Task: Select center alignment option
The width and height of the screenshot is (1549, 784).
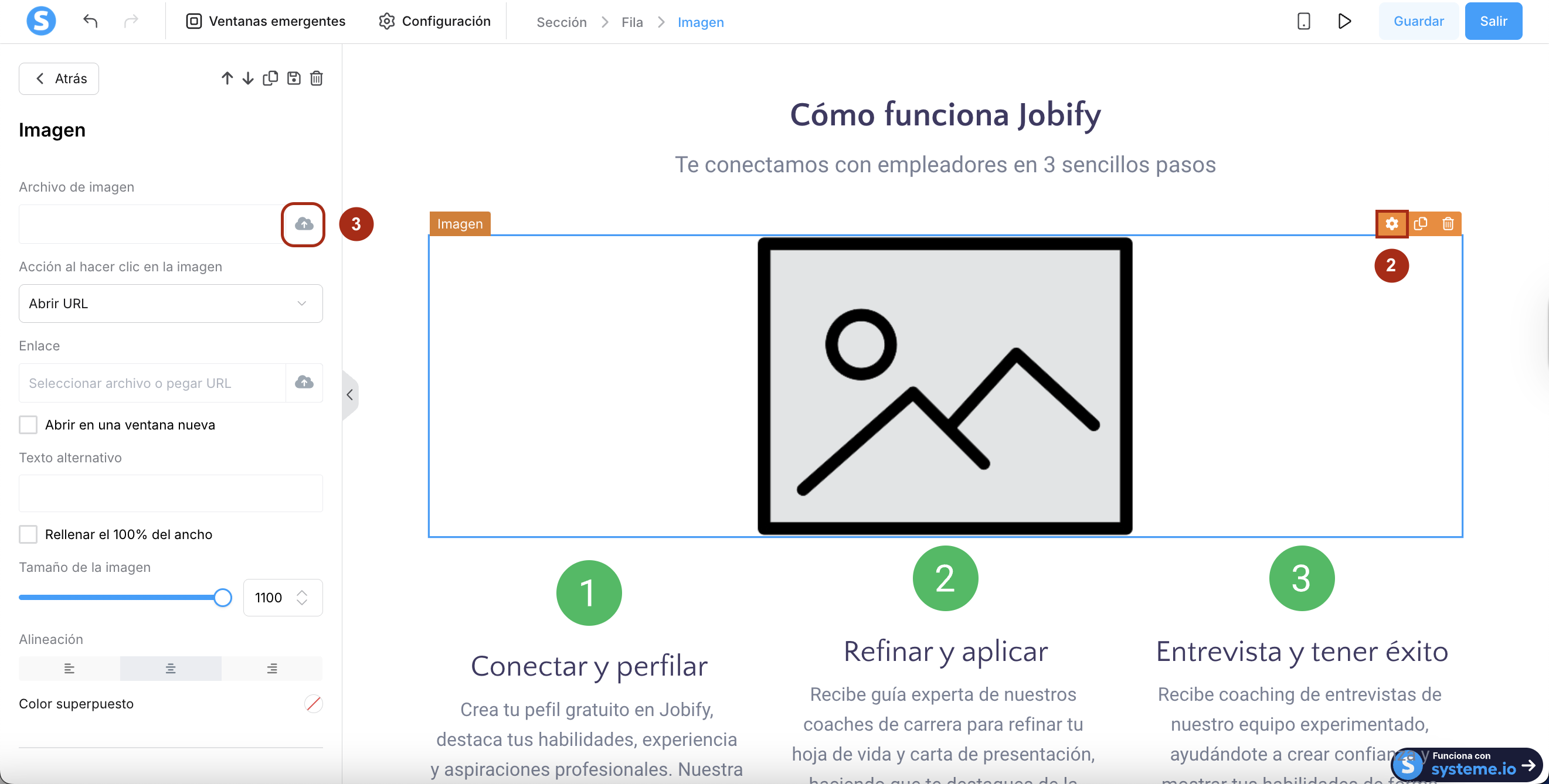Action: [x=171, y=668]
